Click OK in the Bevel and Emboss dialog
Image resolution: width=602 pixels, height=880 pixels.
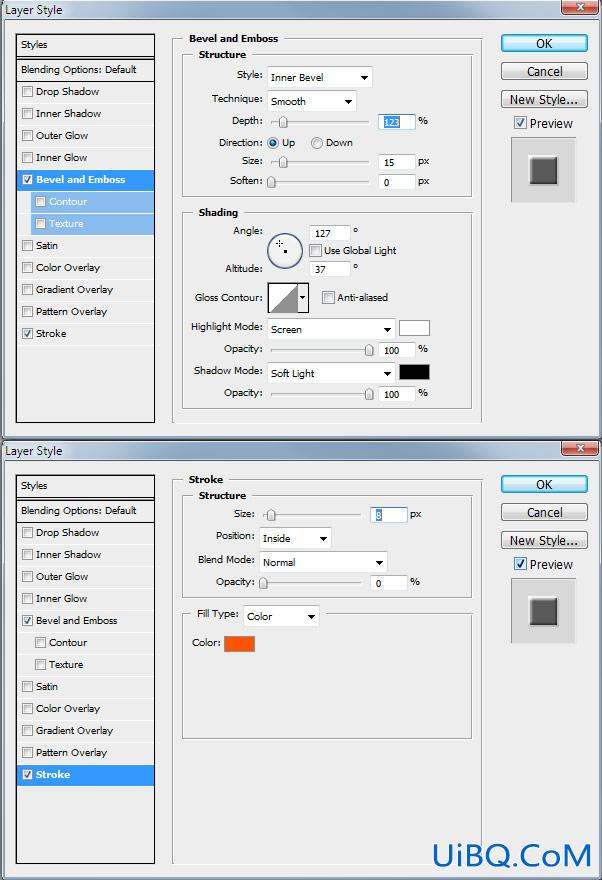pos(544,43)
